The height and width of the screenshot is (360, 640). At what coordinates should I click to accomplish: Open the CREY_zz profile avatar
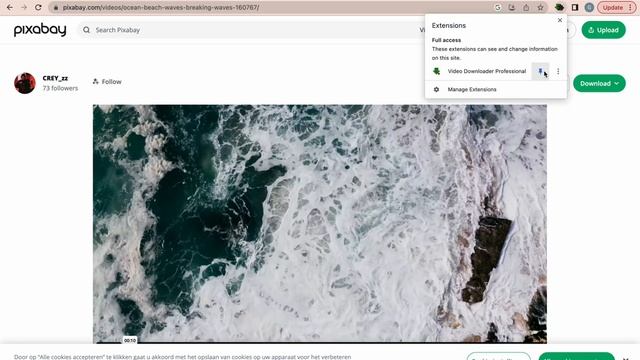coord(25,83)
